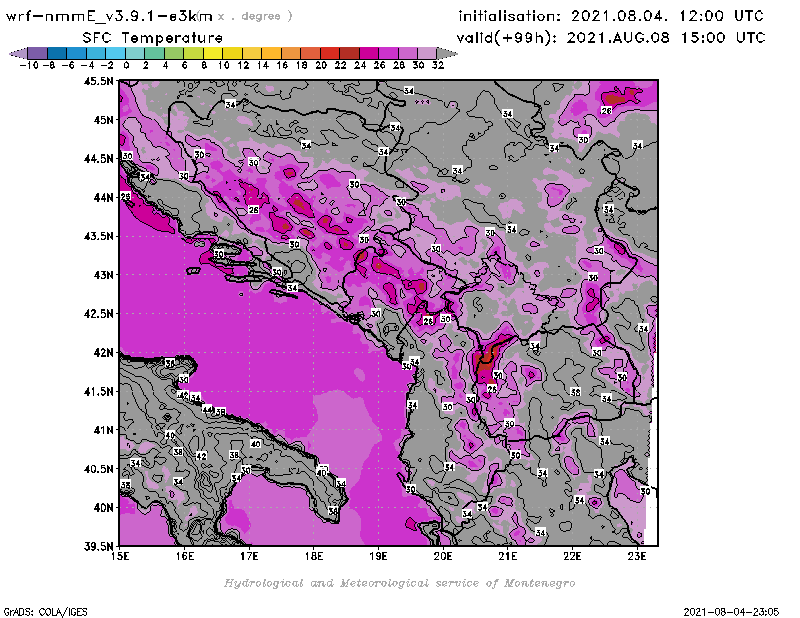Screen dimensions: 800x618
Task: Click the color bar swatch between 30 and 32
Action: (427, 53)
